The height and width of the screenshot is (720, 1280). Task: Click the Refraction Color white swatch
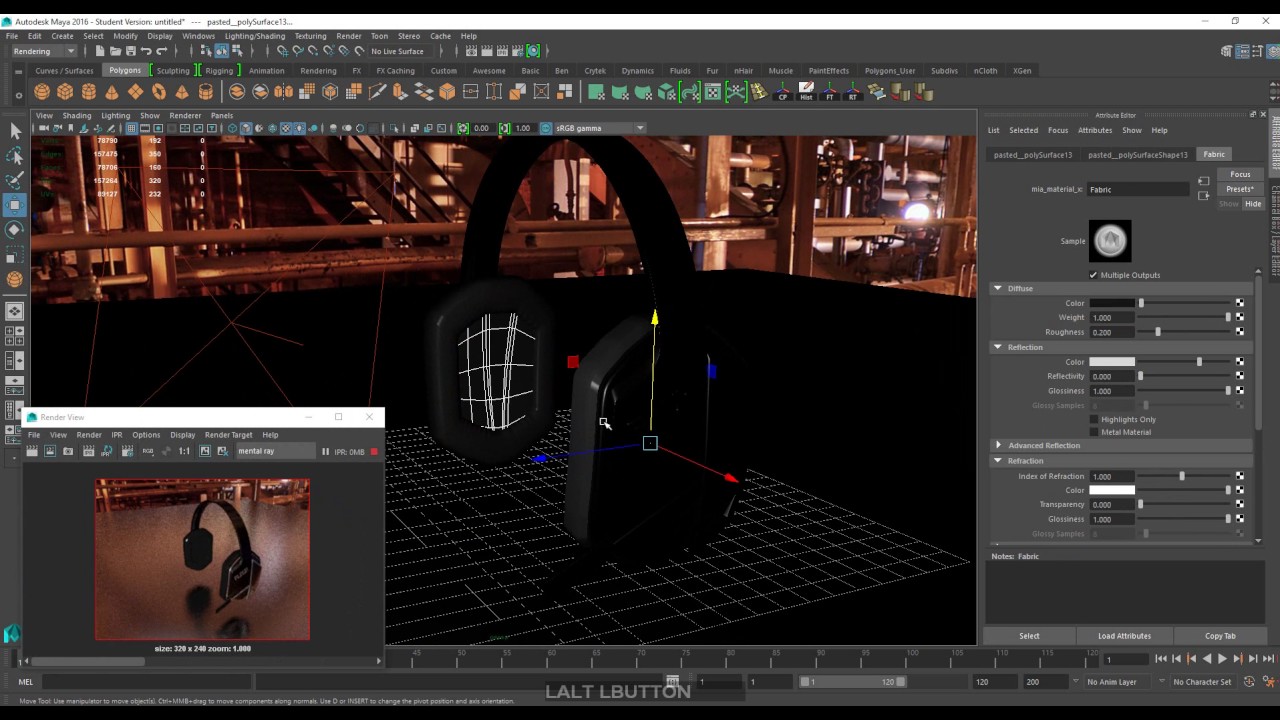[1112, 490]
